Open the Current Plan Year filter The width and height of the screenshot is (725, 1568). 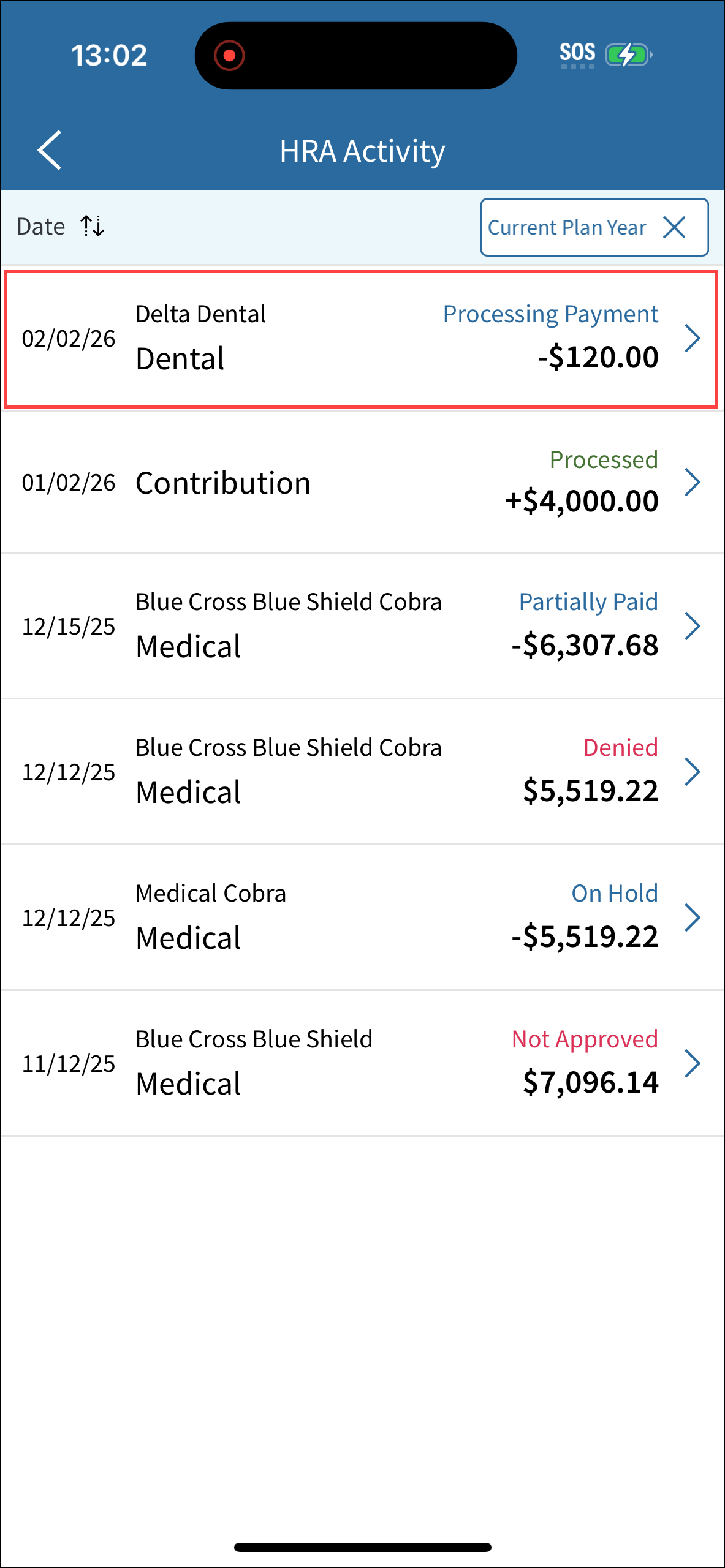[567, 227]
